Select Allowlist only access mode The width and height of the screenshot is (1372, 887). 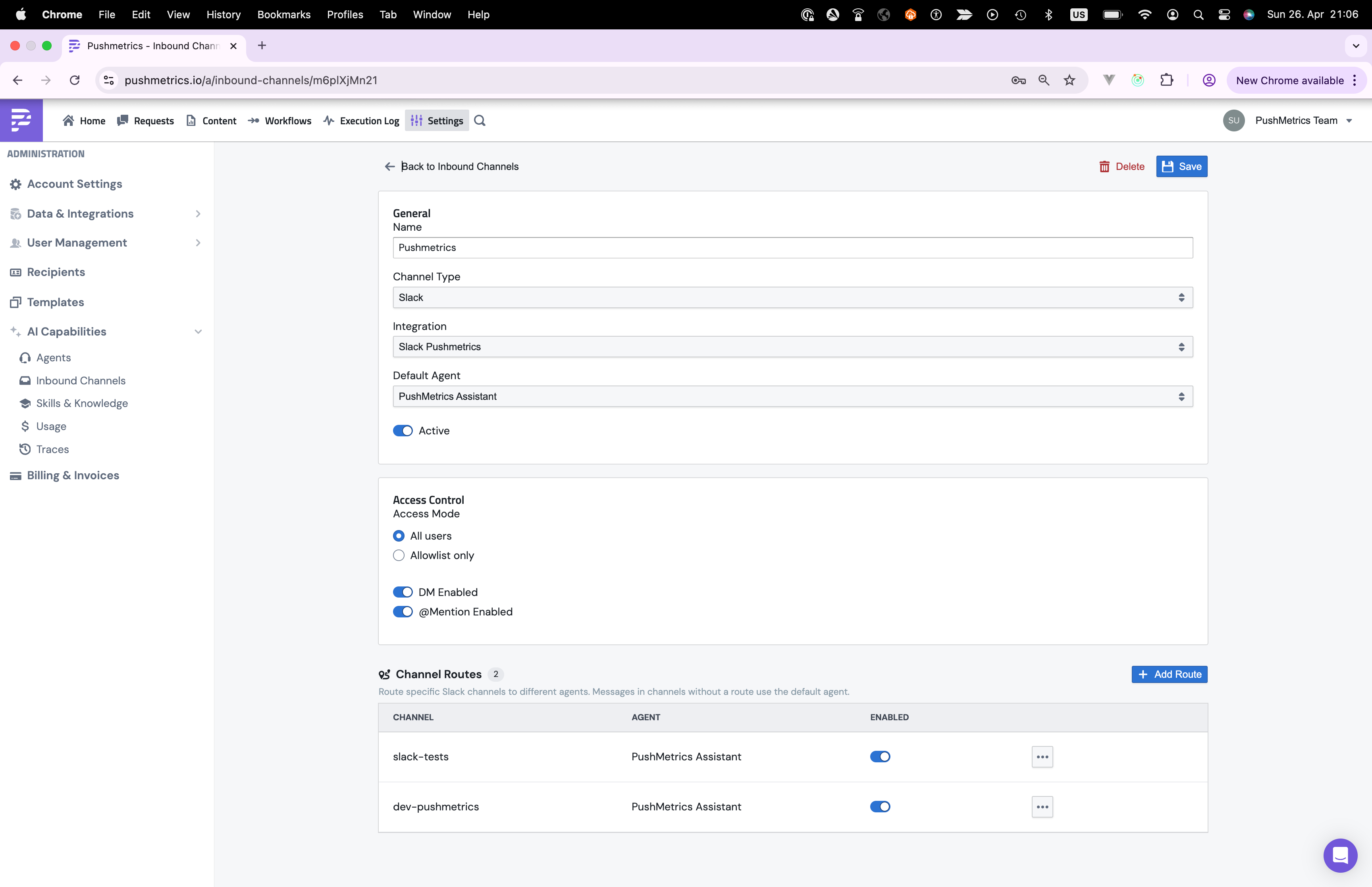tap(399, 556)
